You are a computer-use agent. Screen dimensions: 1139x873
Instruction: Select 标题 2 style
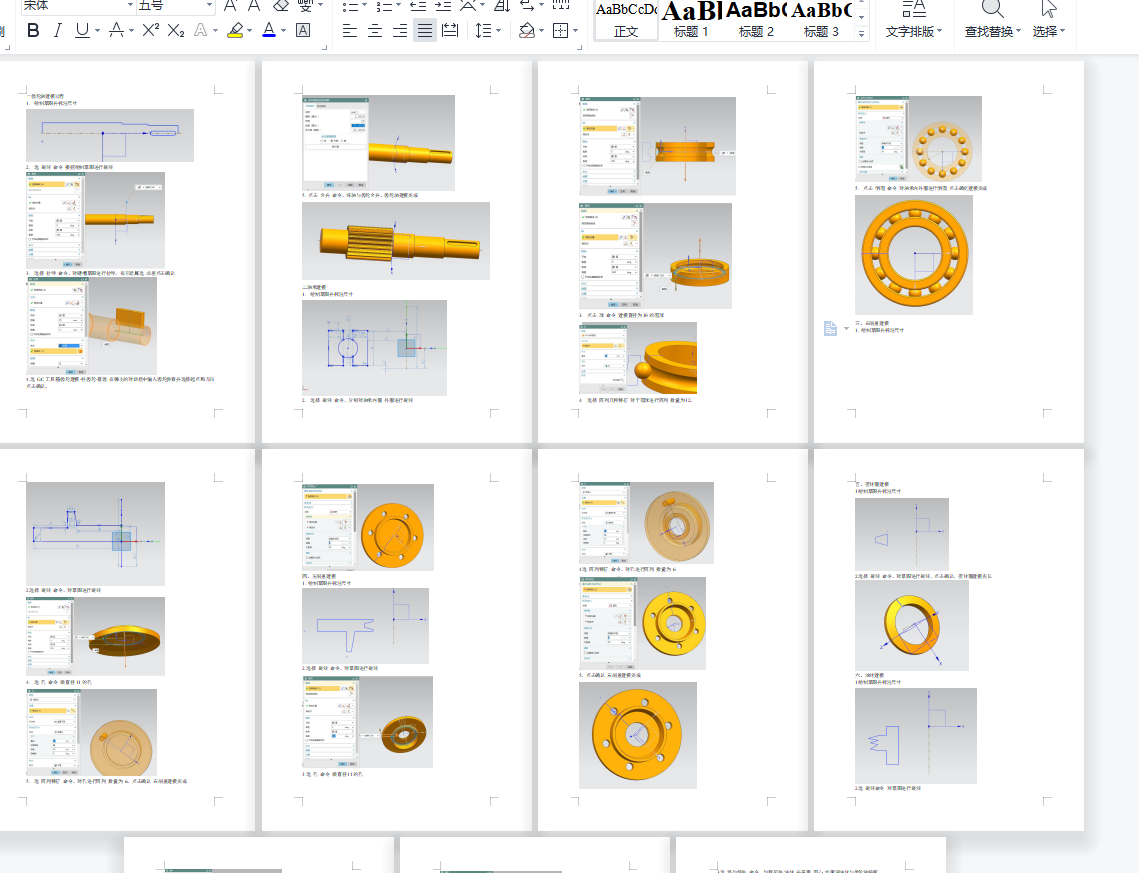[x=756, y=20]
